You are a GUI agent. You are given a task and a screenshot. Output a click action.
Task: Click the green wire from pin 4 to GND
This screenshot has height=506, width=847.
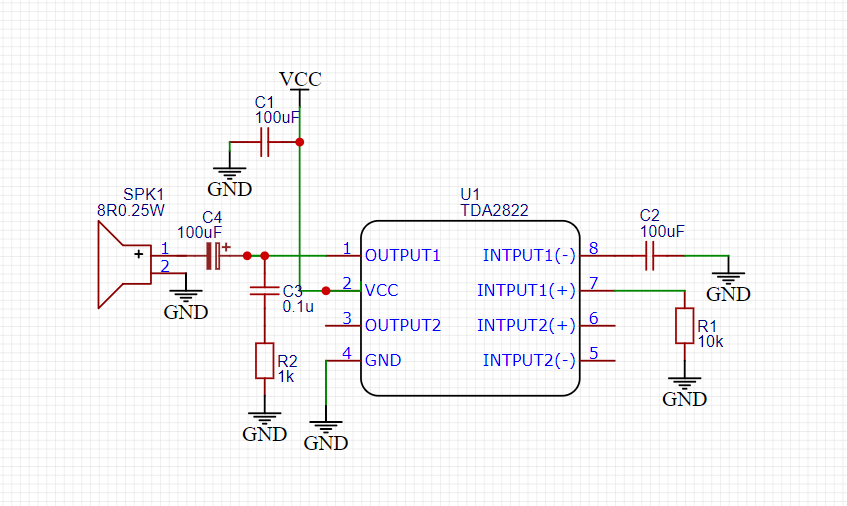click(x=326, y=382)
